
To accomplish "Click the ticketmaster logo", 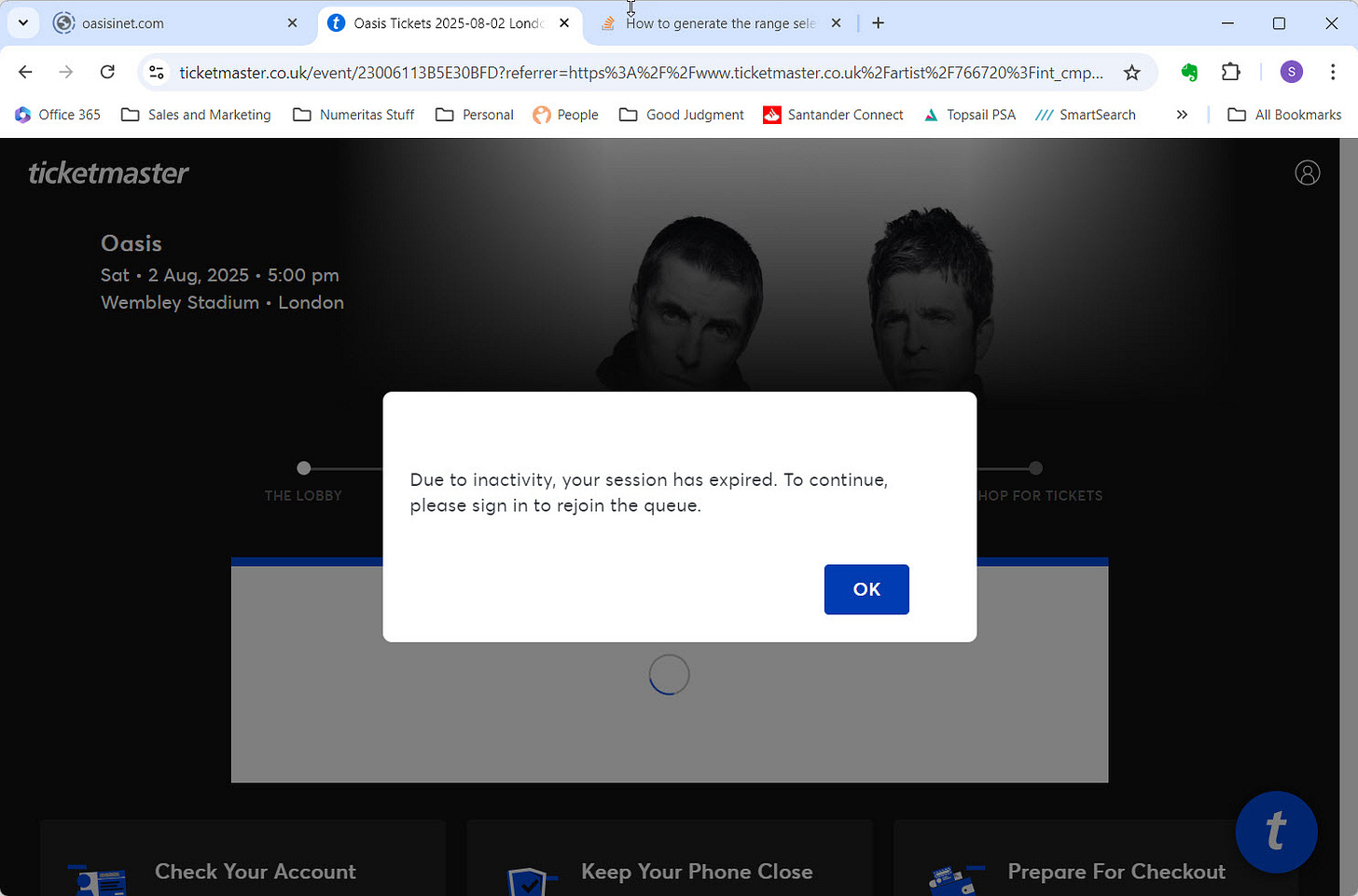I will coord(108,172).
